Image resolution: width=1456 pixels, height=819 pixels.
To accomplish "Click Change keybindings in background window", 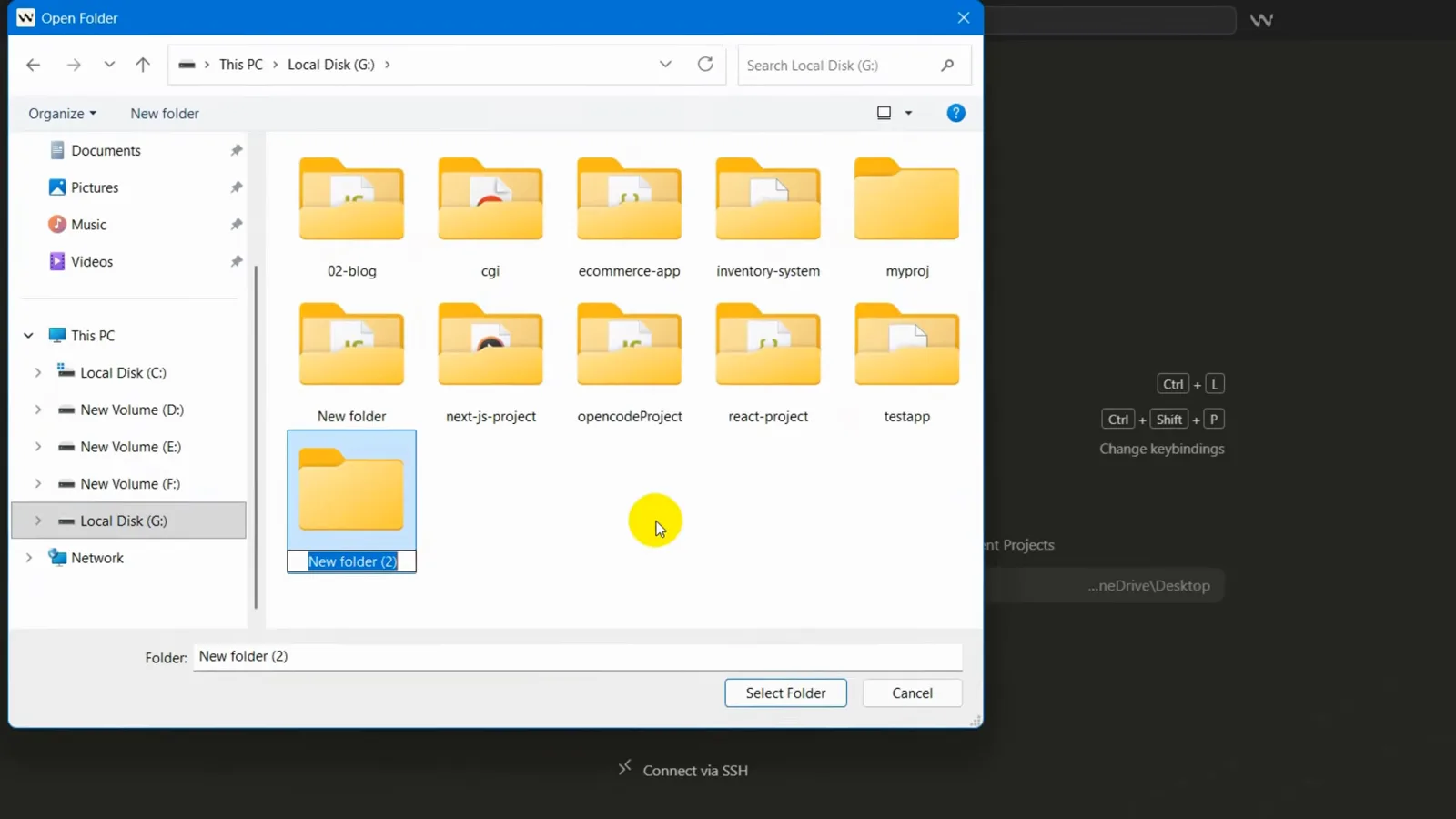I will click(1162, 449).
